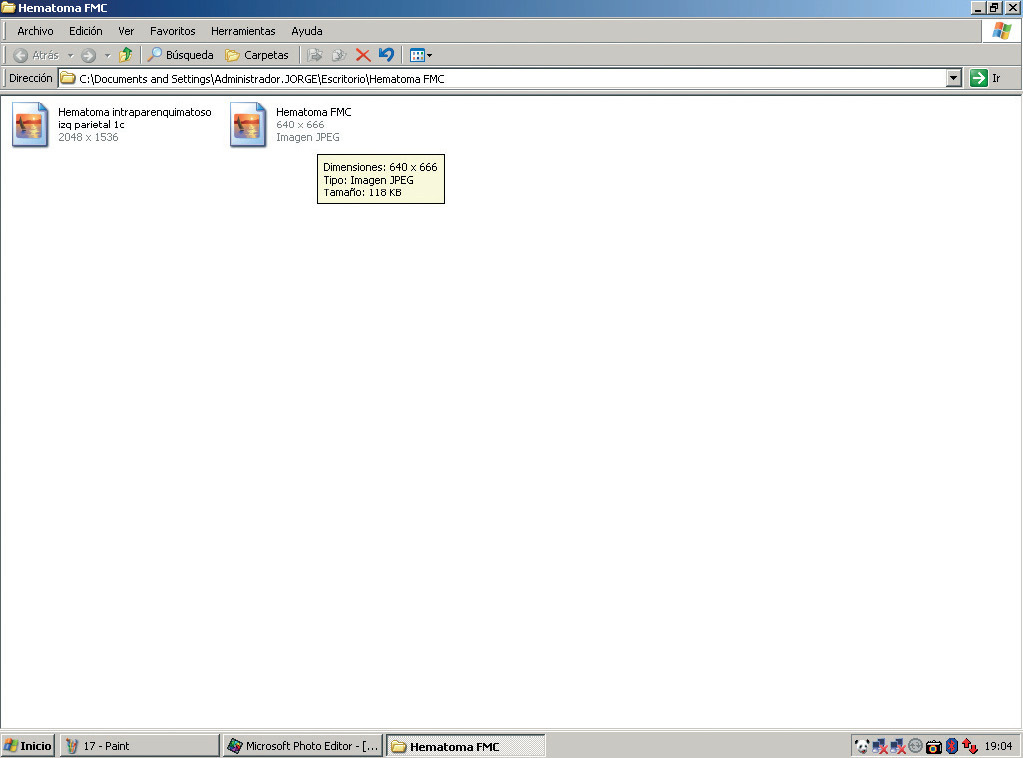Select the Hematoma FMC JPEG file icon

(248, 125)
